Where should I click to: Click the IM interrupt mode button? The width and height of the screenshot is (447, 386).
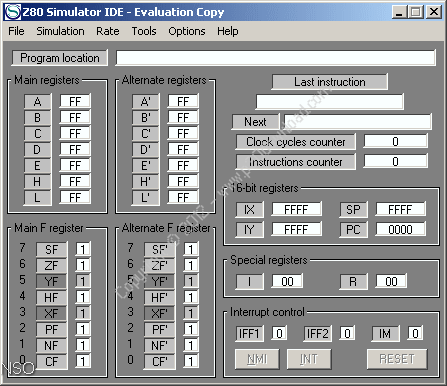point(385,334)
